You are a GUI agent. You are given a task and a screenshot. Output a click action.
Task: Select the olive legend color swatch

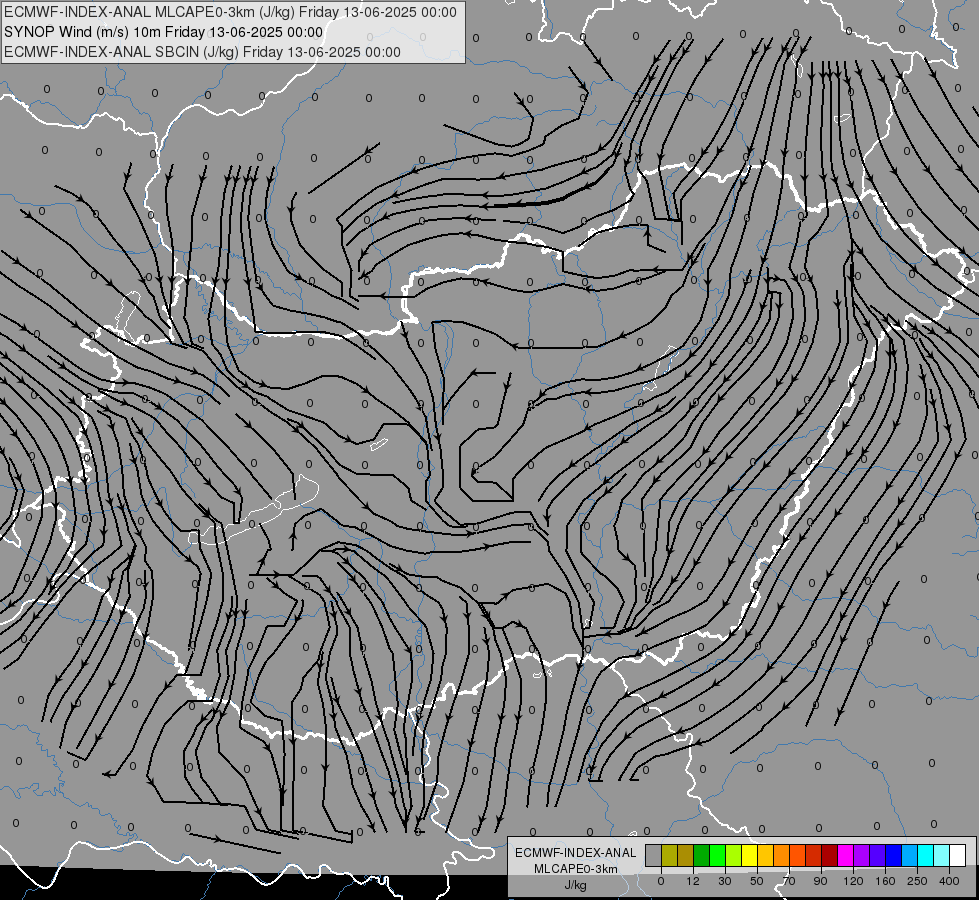point(669,855)
